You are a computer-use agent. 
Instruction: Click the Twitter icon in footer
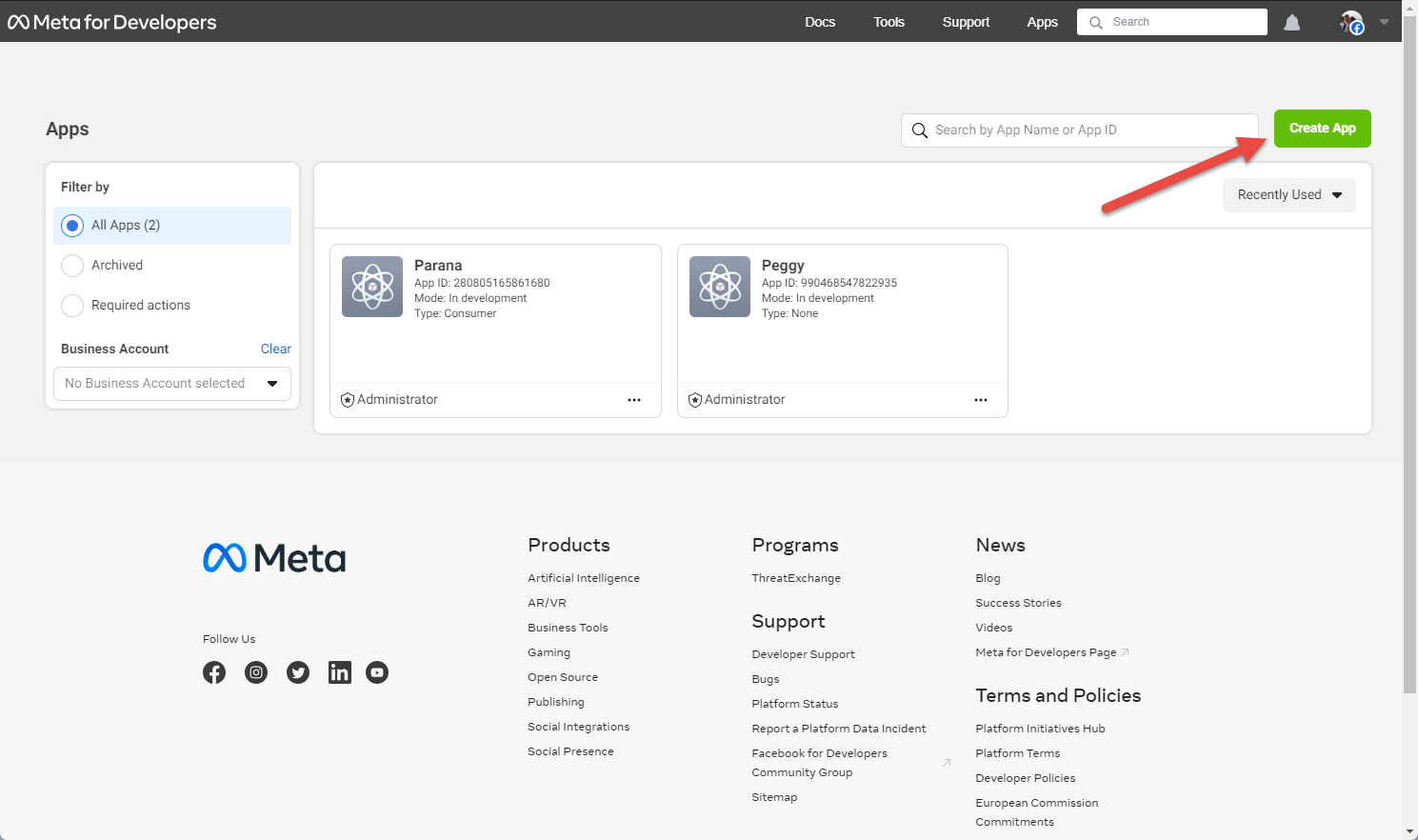click(x=298, y=672)
